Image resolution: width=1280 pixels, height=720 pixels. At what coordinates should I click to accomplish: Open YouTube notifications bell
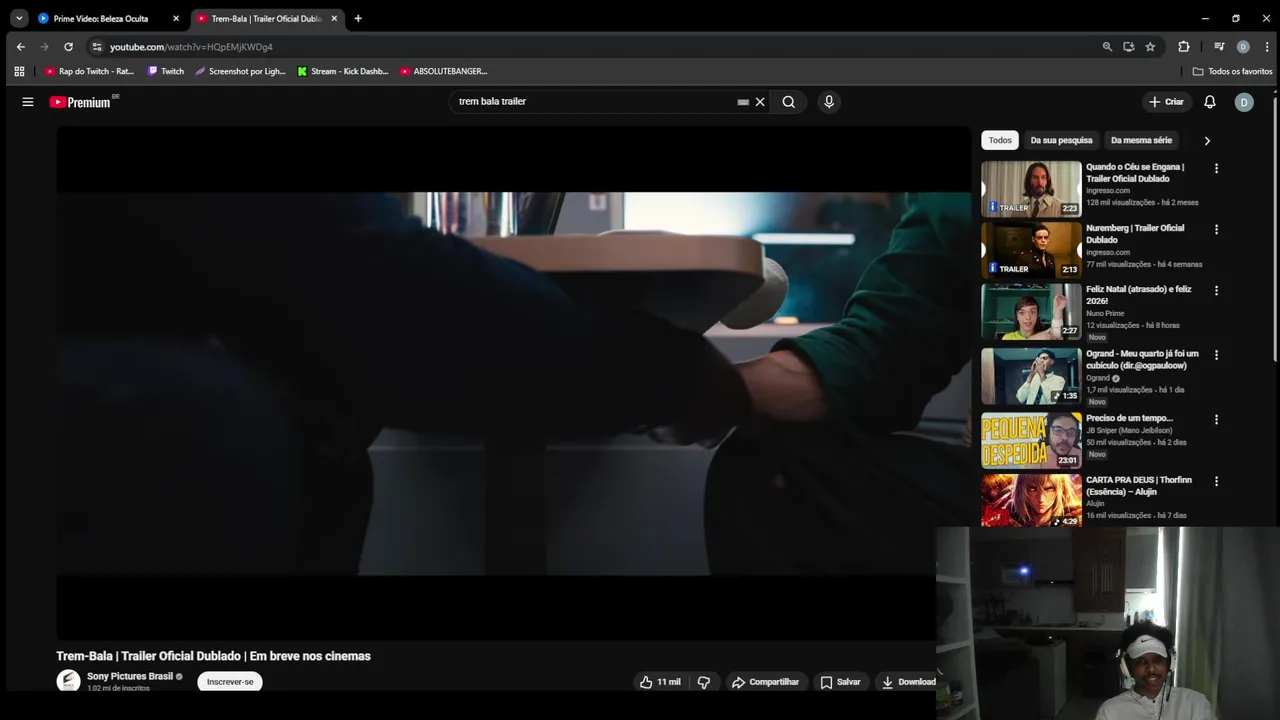(1210, 102)
